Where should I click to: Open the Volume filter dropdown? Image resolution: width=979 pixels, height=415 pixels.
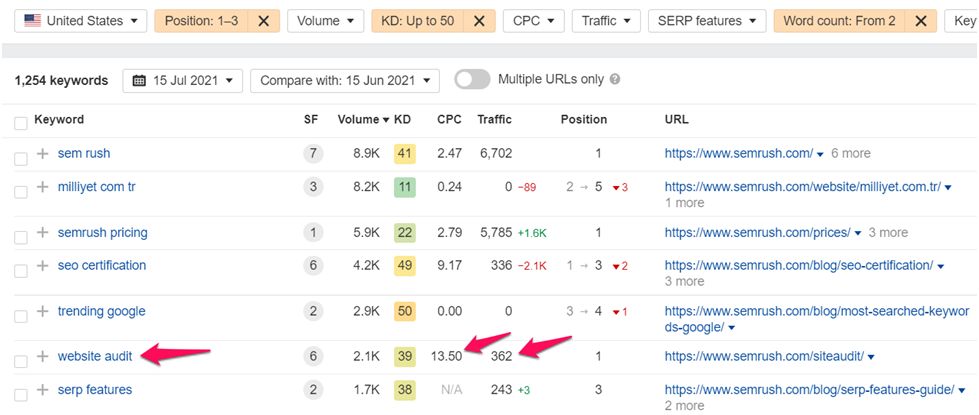click(x=325, y=21)
